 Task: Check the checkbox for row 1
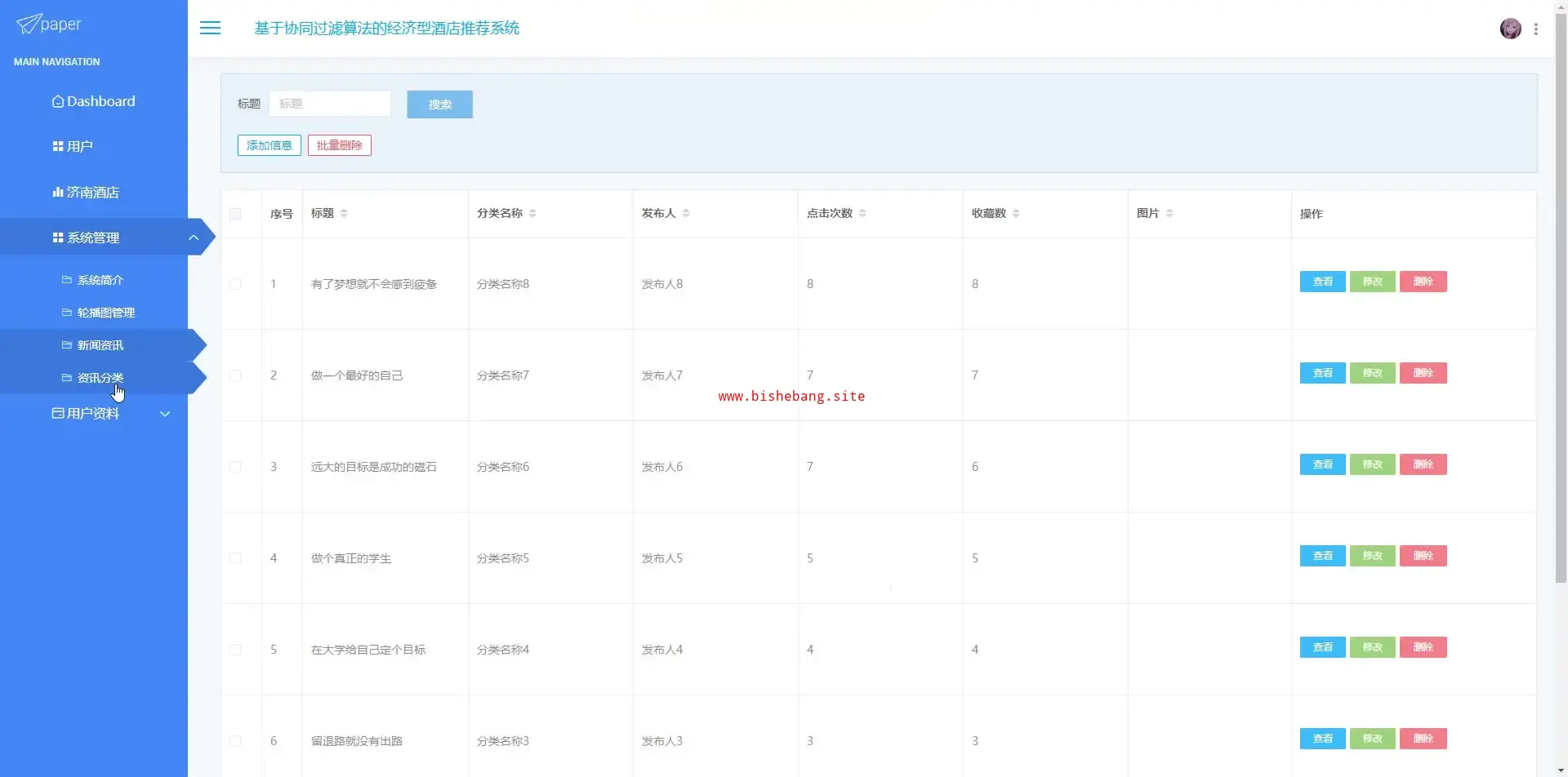(235, 284)
